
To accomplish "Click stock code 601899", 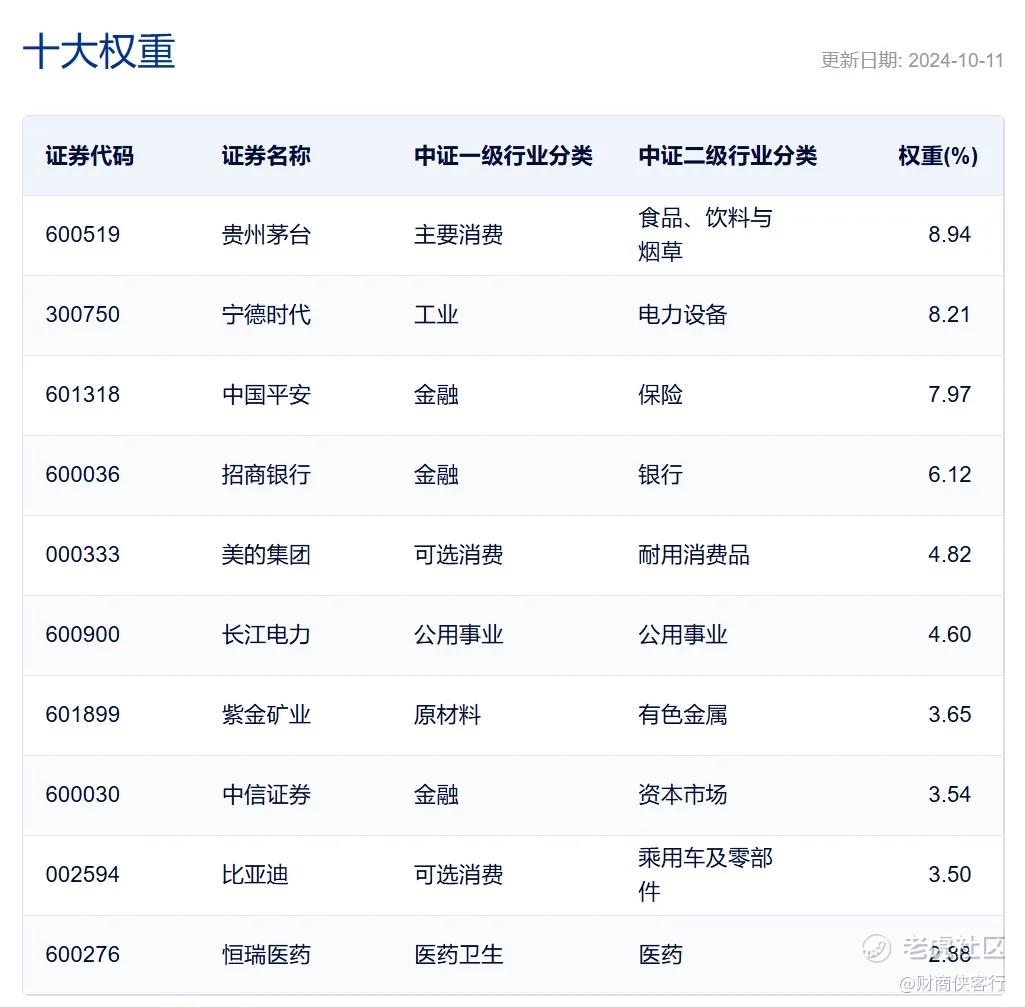I will tap(83, 714).
